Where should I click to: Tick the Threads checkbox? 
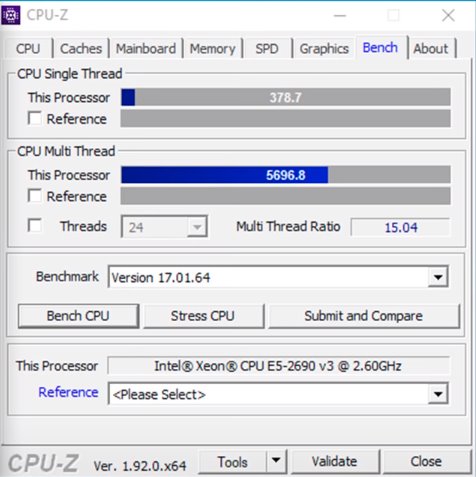pyautogui.click(x=35, y=226)
